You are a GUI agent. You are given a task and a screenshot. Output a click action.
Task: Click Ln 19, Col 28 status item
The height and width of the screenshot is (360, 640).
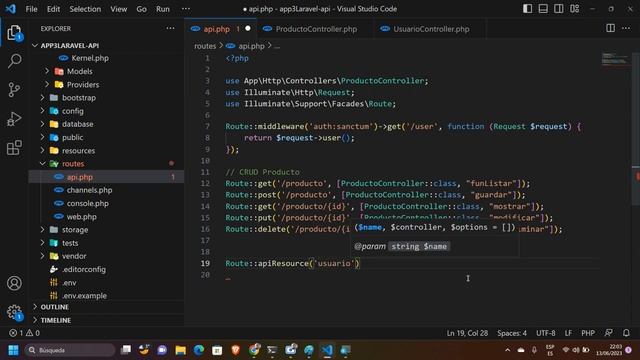[467, 333]
